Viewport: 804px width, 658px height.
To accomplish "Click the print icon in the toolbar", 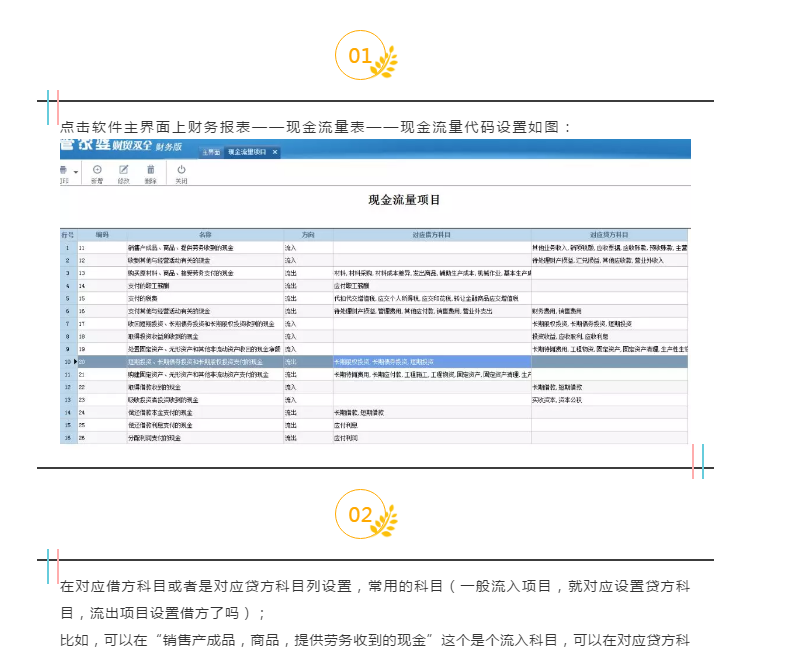I will (64, 170).
